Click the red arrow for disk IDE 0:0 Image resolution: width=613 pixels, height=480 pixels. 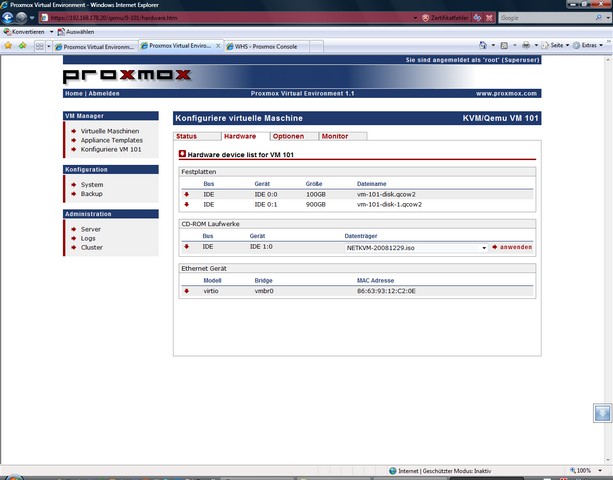(186, 194)
